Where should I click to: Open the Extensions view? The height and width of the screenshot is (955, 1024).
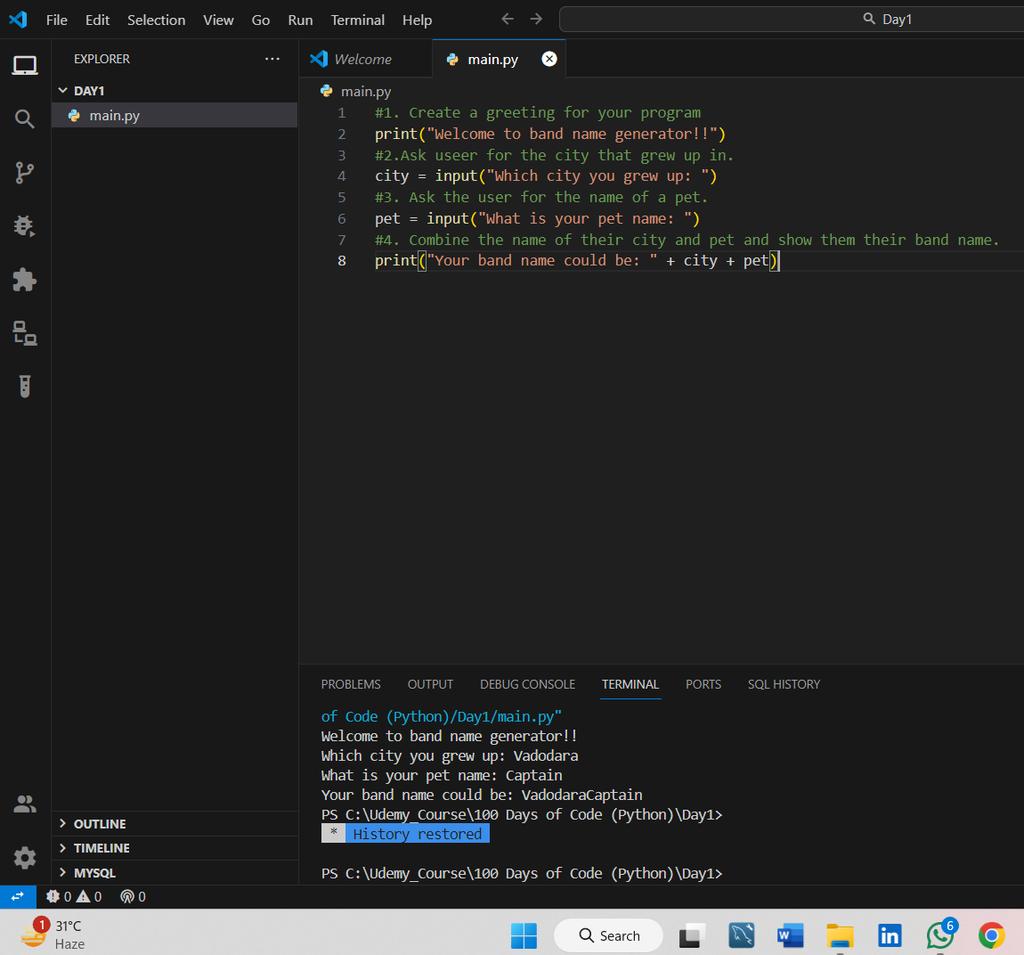25,280
